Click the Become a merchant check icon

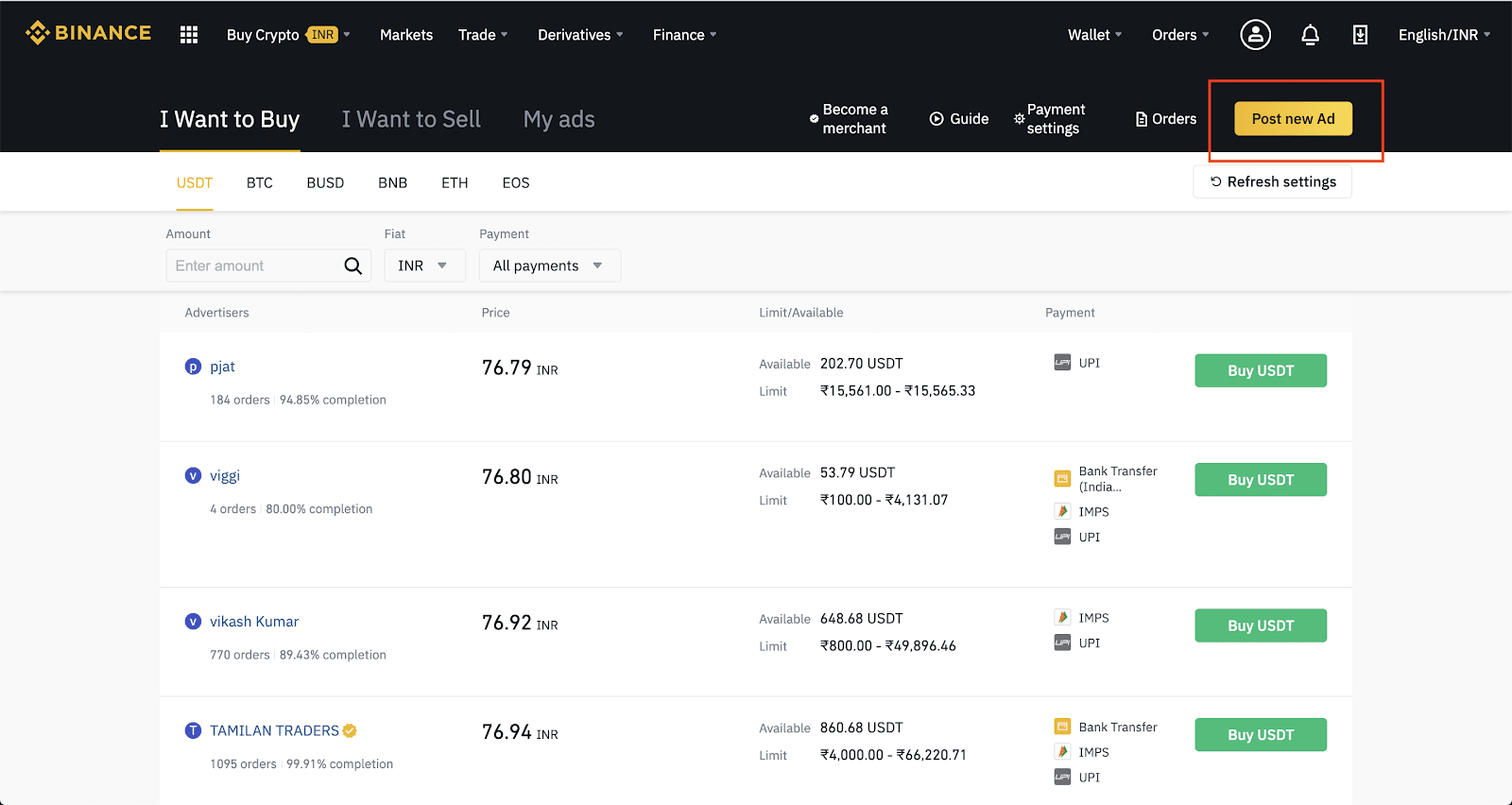(x=814, y=119)
